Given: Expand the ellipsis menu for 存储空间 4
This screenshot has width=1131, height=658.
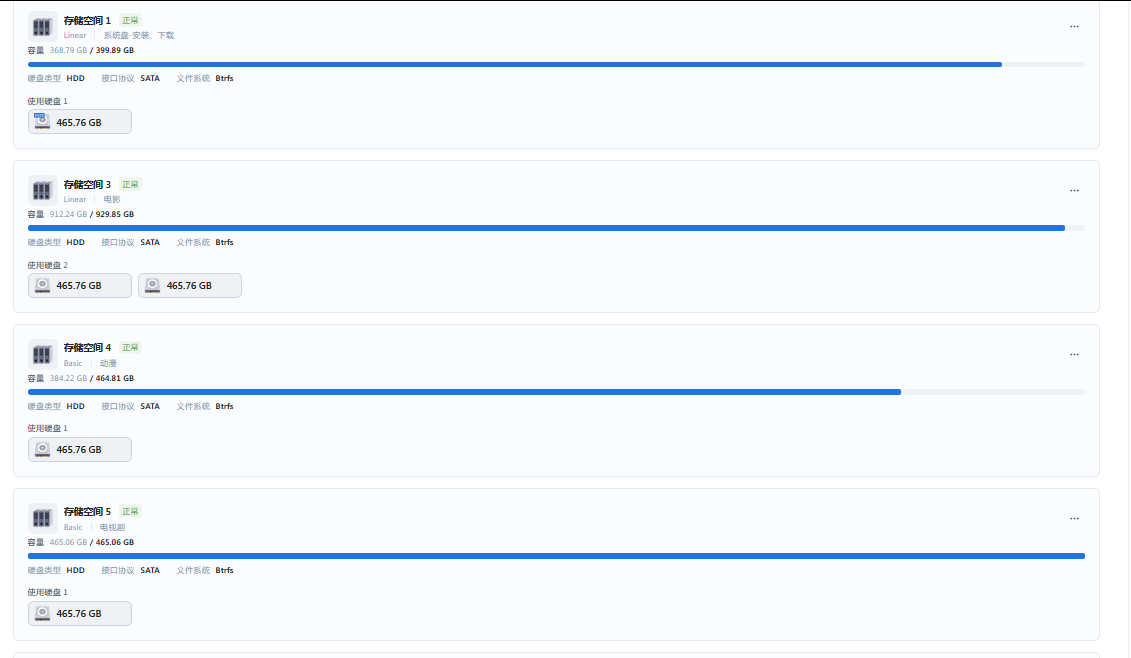Looking at the screenshot, I should 1074,355.
